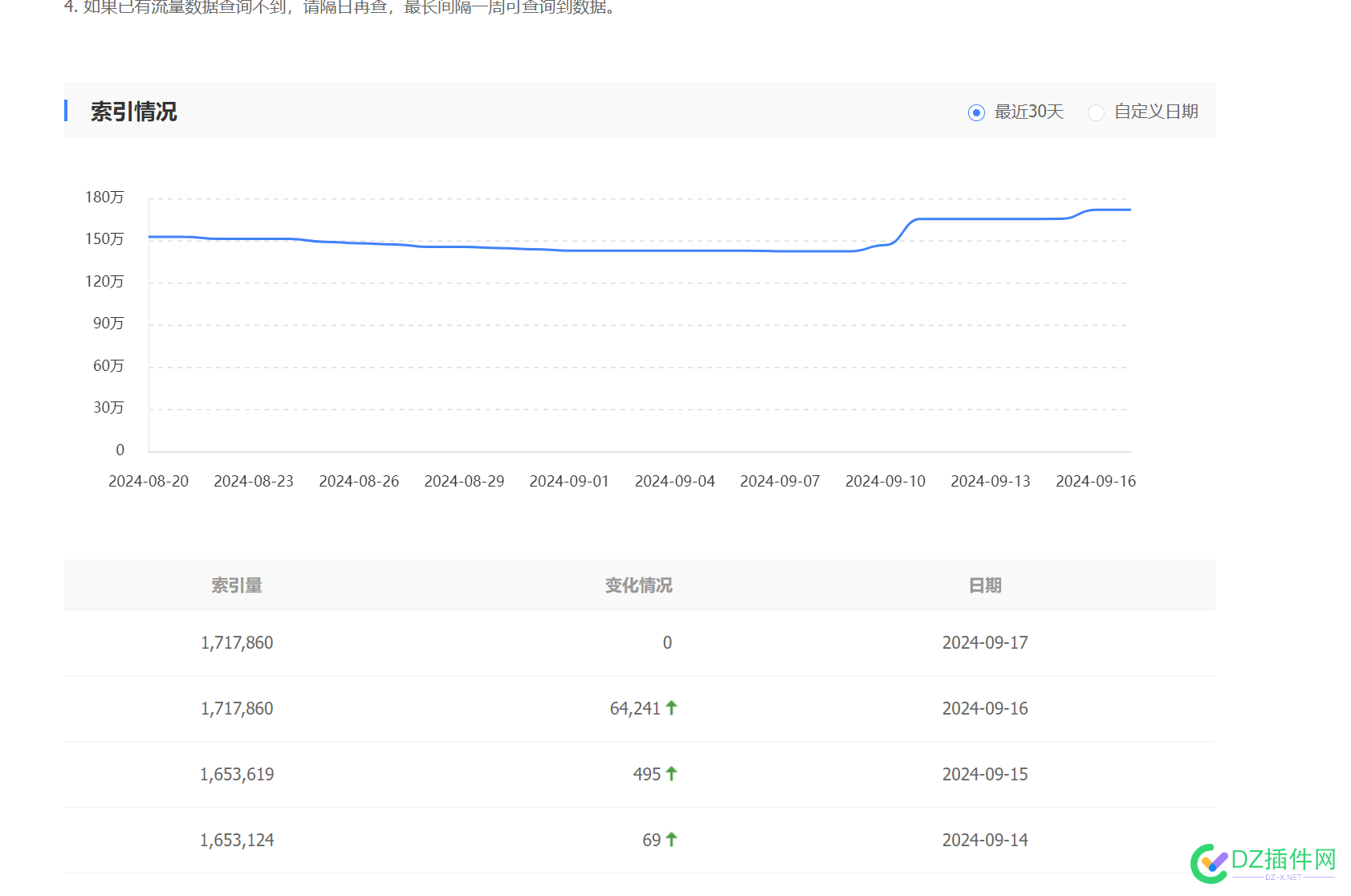Click the change value 64,241
Screen dimensions: 1351x896
pos(635,708)
